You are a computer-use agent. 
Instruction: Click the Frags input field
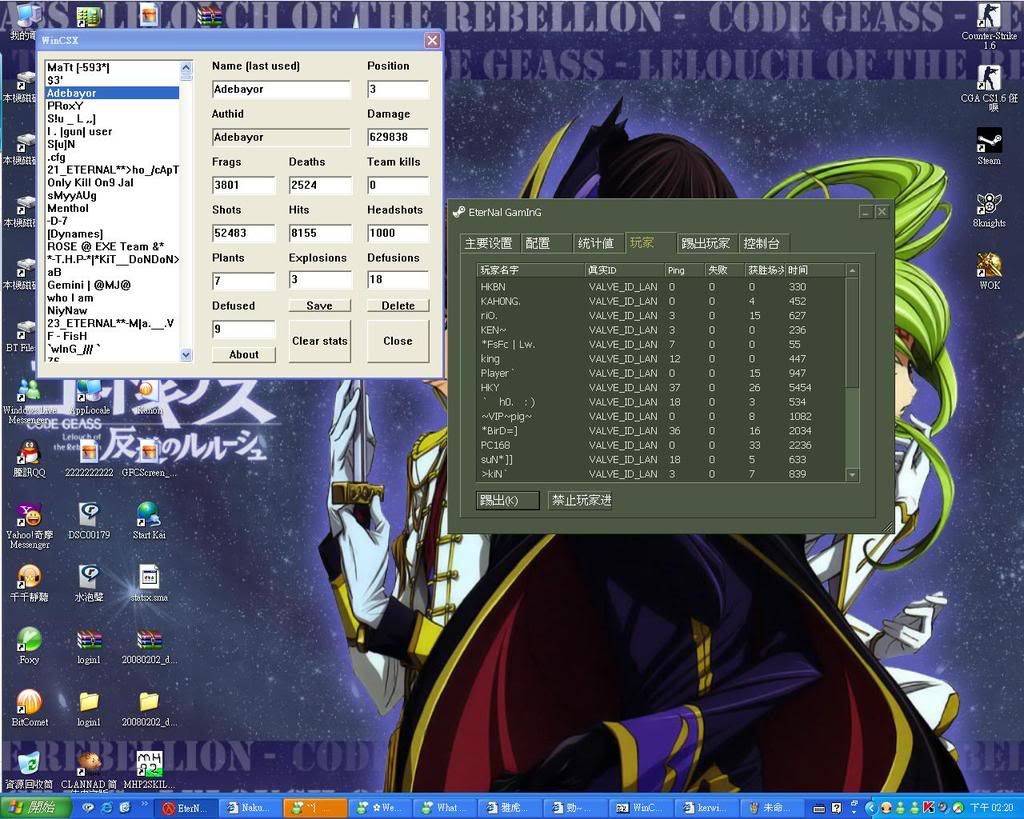click(x=243, y=185)
